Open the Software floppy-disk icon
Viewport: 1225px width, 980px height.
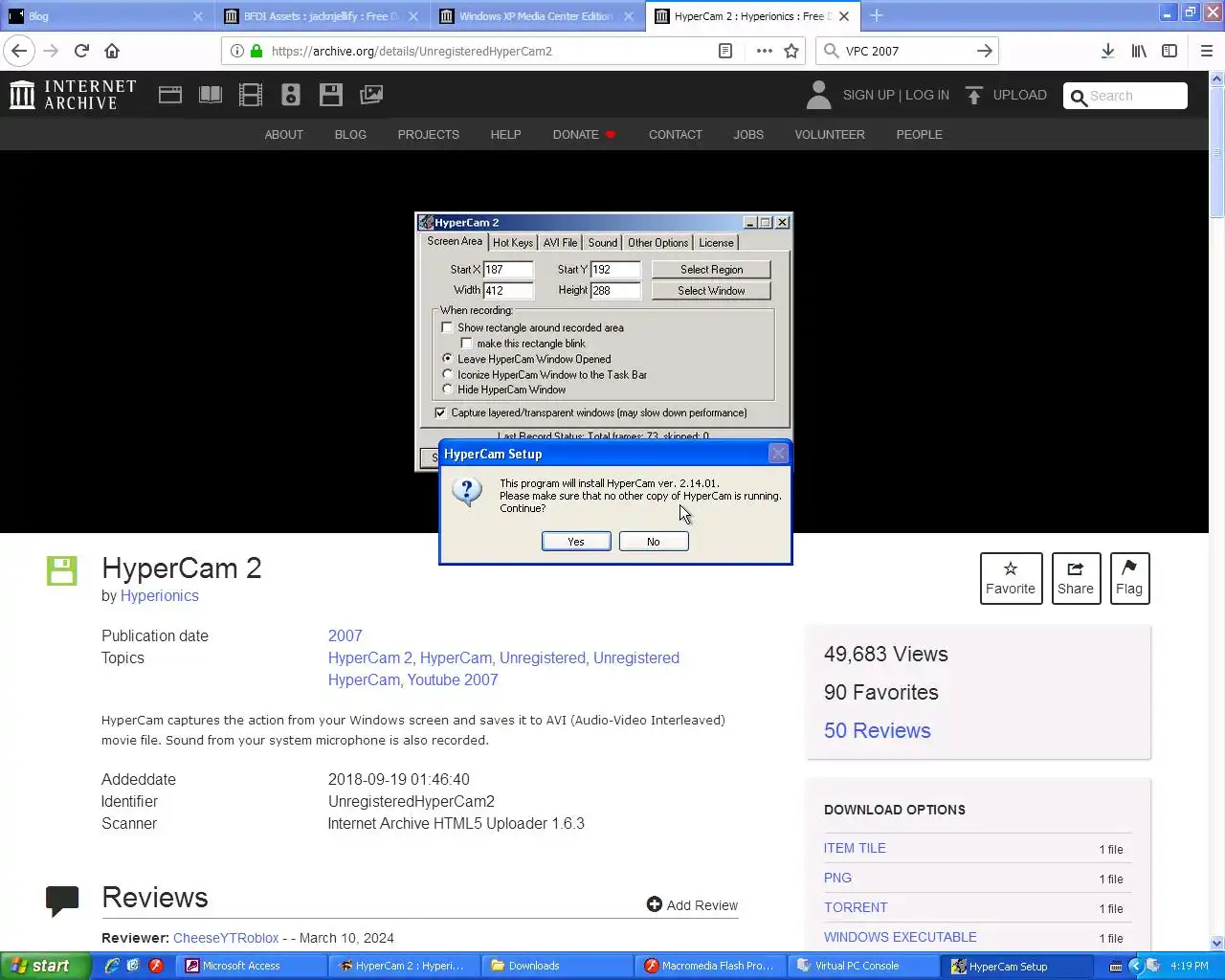[x=331, y=95]
